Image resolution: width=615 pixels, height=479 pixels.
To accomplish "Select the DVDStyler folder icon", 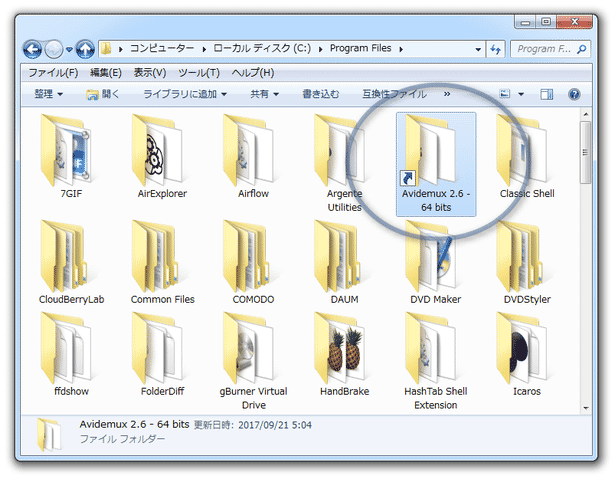I will [x=520, y=257].
